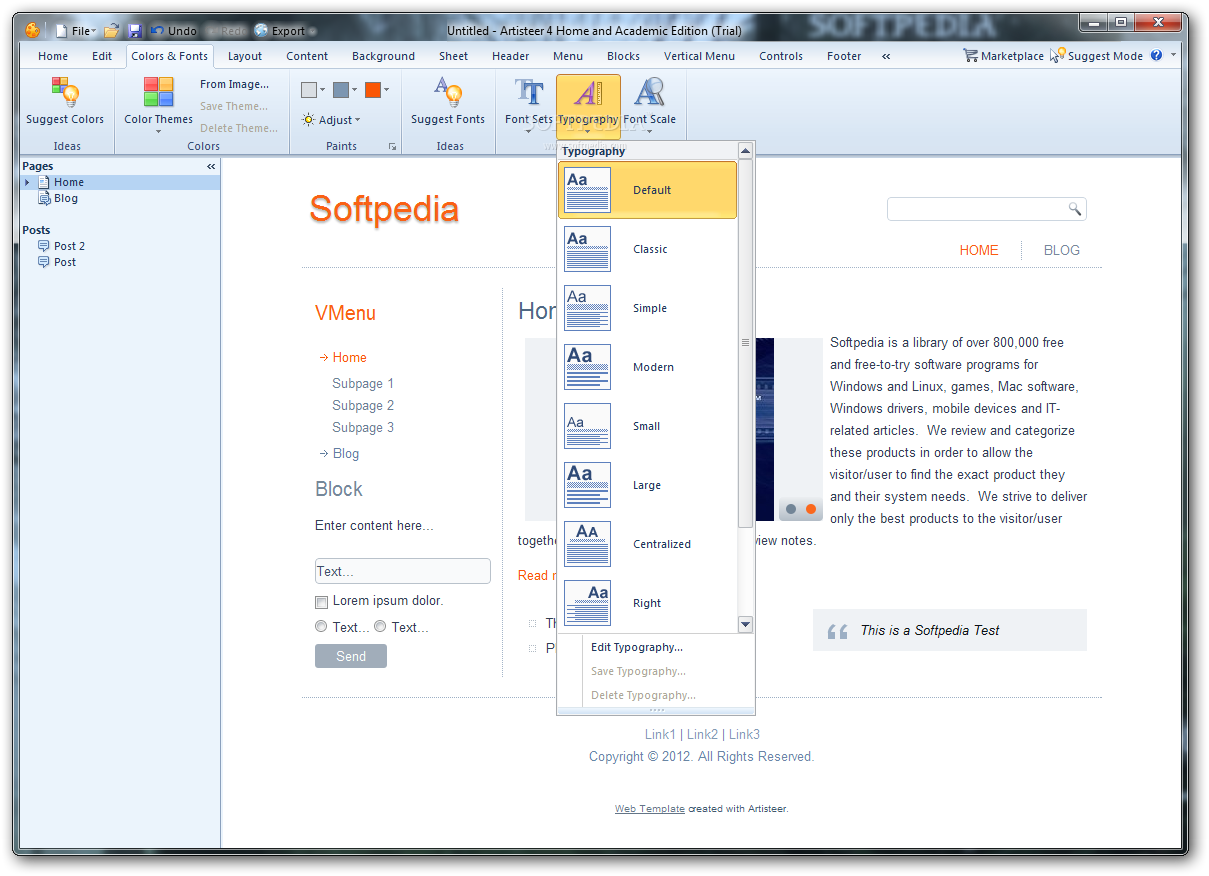Select the Simple typography preset

[x=648, y=308]
